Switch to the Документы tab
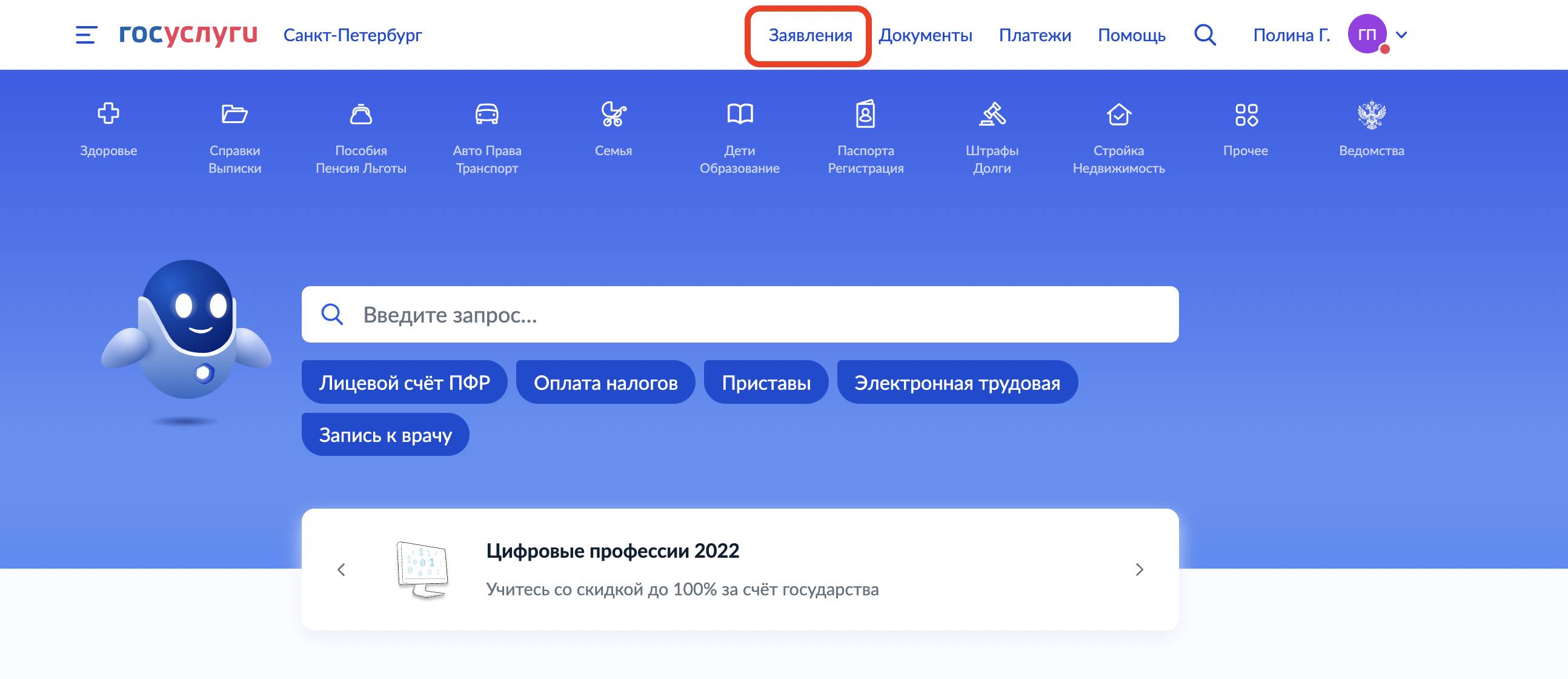Image resolution: width=1568 pixels, height=679 pixels. coord(926,35)
